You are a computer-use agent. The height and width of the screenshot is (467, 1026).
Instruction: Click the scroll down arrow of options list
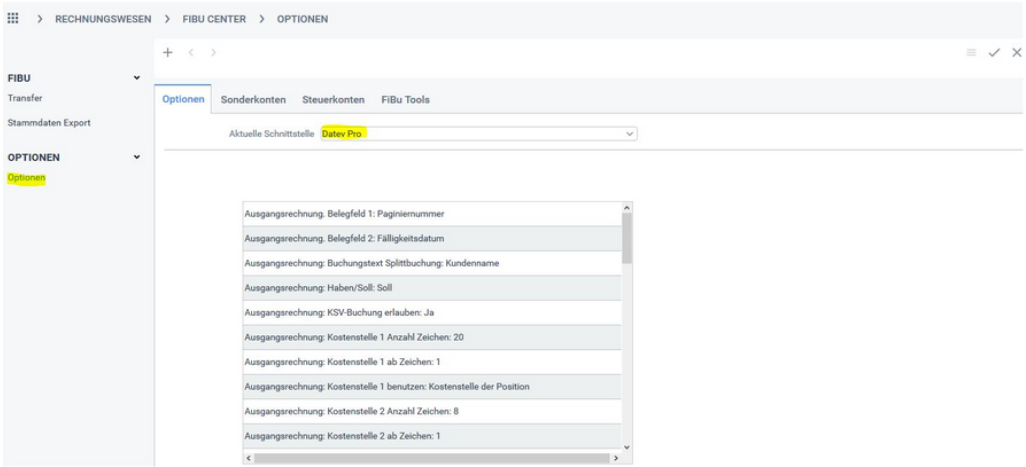point(627,447)
